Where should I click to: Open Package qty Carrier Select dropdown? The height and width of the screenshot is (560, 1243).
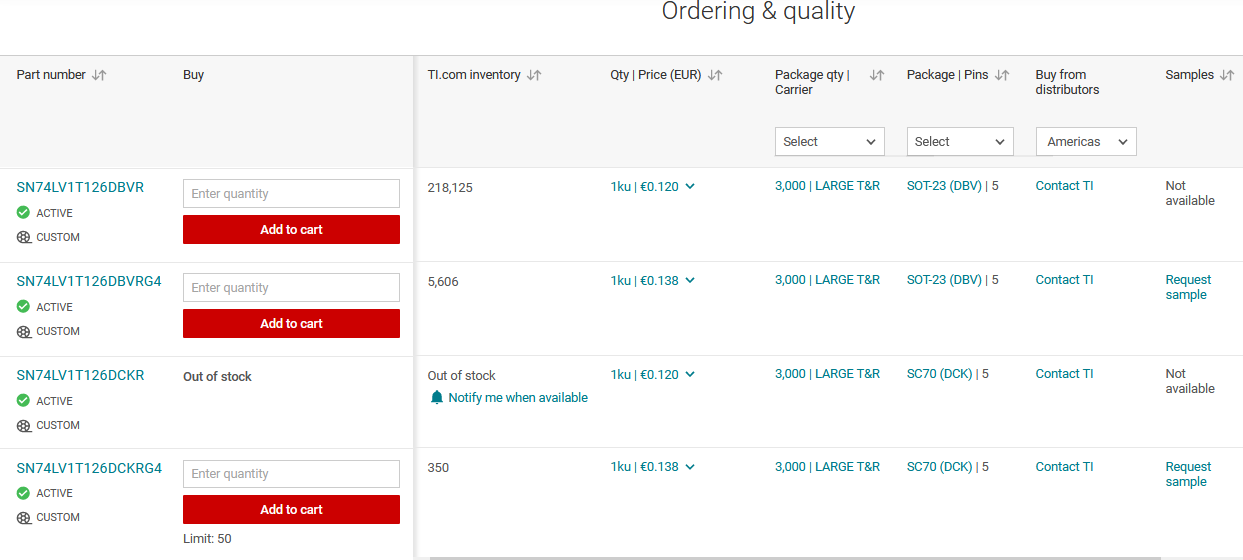830,142
